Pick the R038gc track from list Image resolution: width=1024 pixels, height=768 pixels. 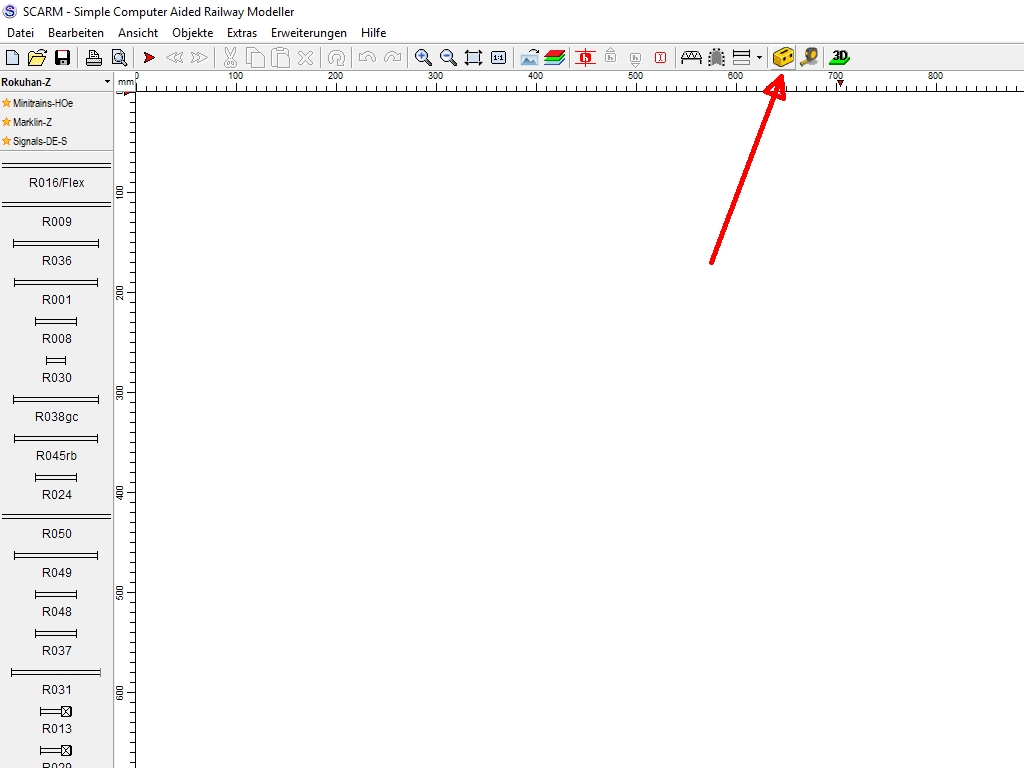[x=56, y=417]
